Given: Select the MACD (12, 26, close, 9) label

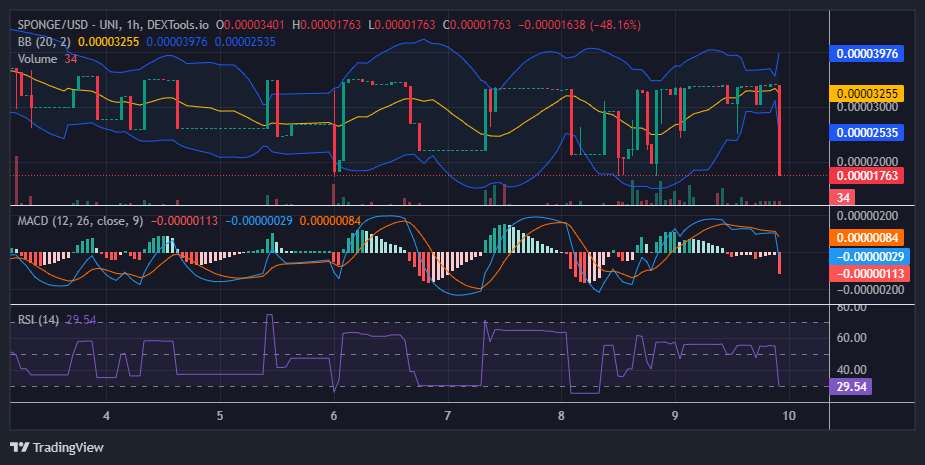Looking at the screenshot, I should click(80, 221).
